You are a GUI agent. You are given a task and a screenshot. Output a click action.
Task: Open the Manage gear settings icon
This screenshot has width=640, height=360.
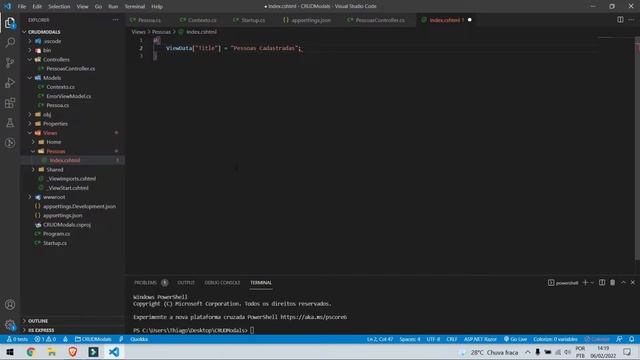pos(10,325)
